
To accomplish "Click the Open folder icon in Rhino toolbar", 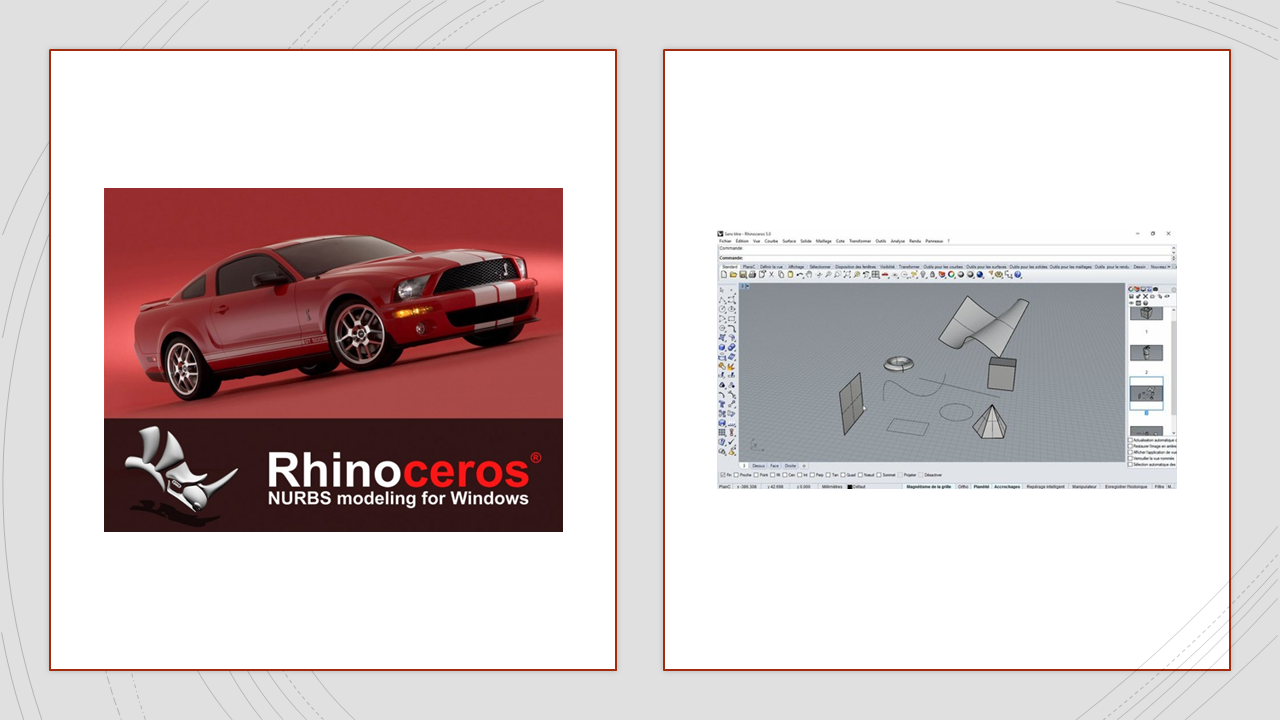I will click(733, 274).
